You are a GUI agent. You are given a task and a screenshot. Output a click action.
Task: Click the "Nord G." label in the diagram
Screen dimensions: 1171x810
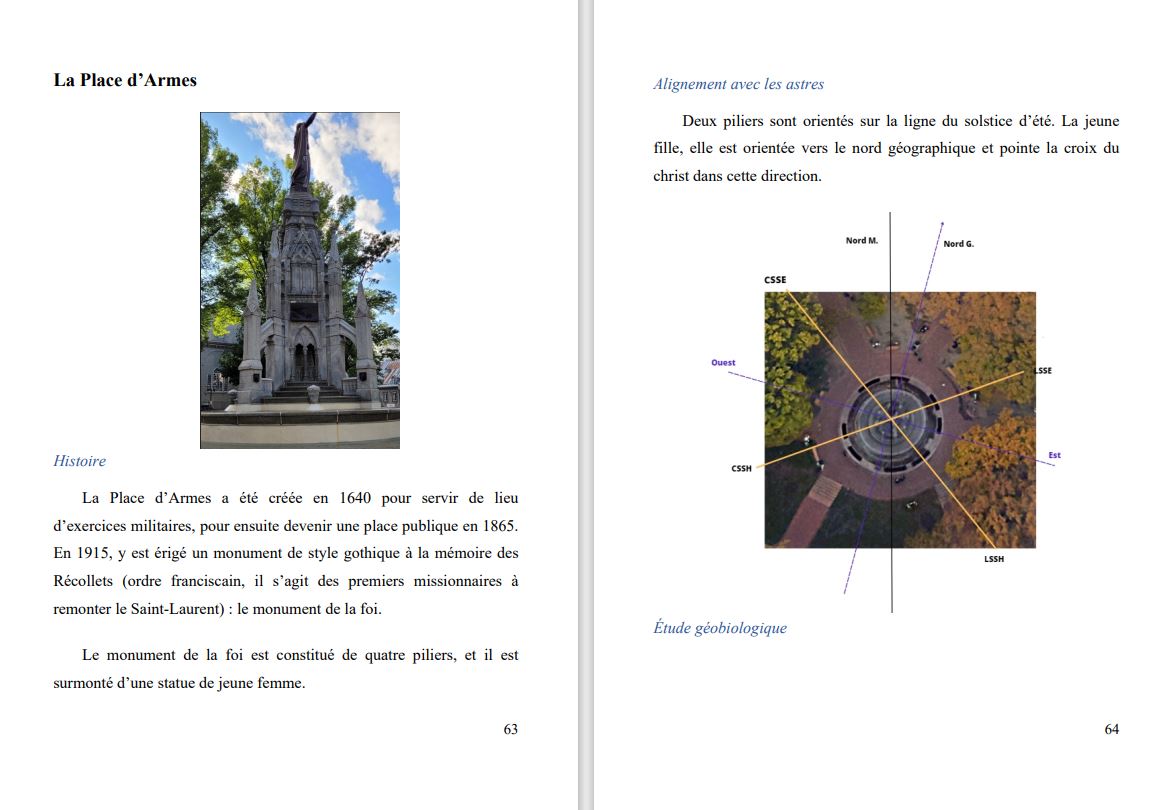[958, 244]
